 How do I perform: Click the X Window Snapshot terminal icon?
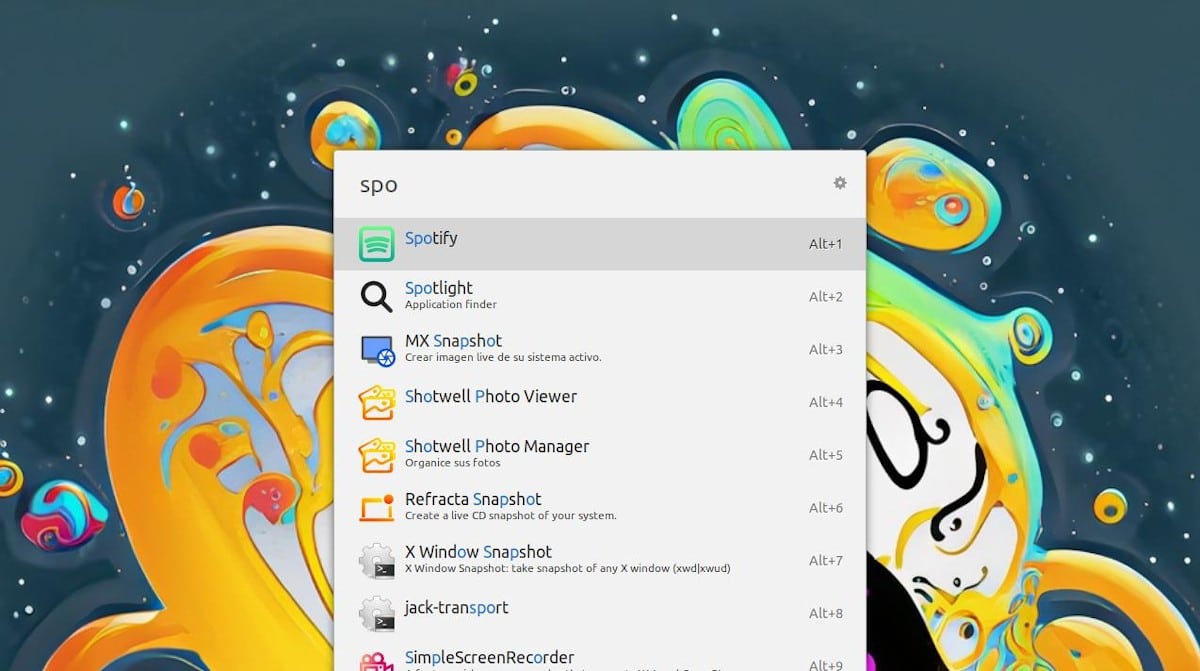pos(377,558)
